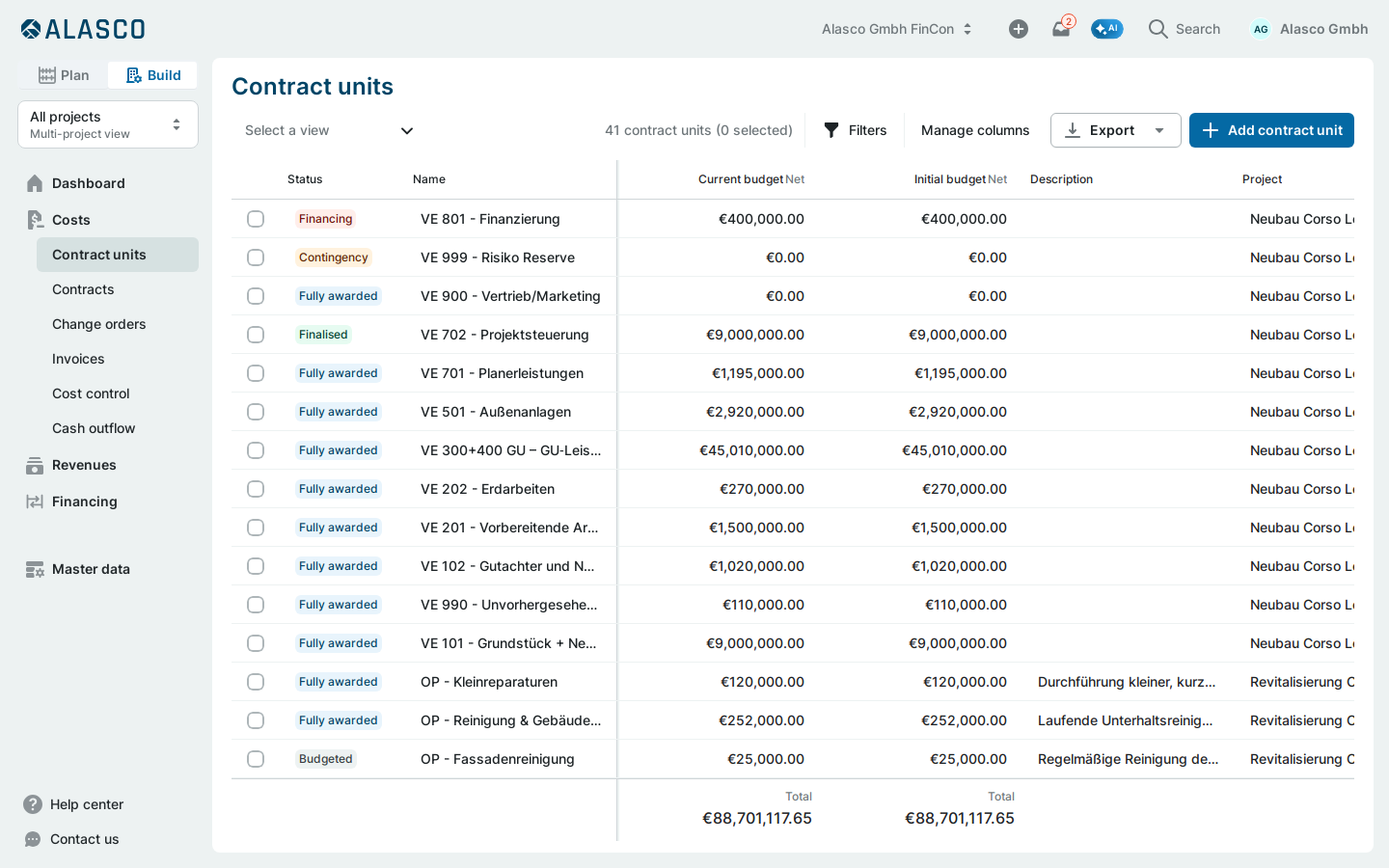Open Change orders in sidebar
Viewport: 1389px width, 868px height.
(x=99, y=324)
